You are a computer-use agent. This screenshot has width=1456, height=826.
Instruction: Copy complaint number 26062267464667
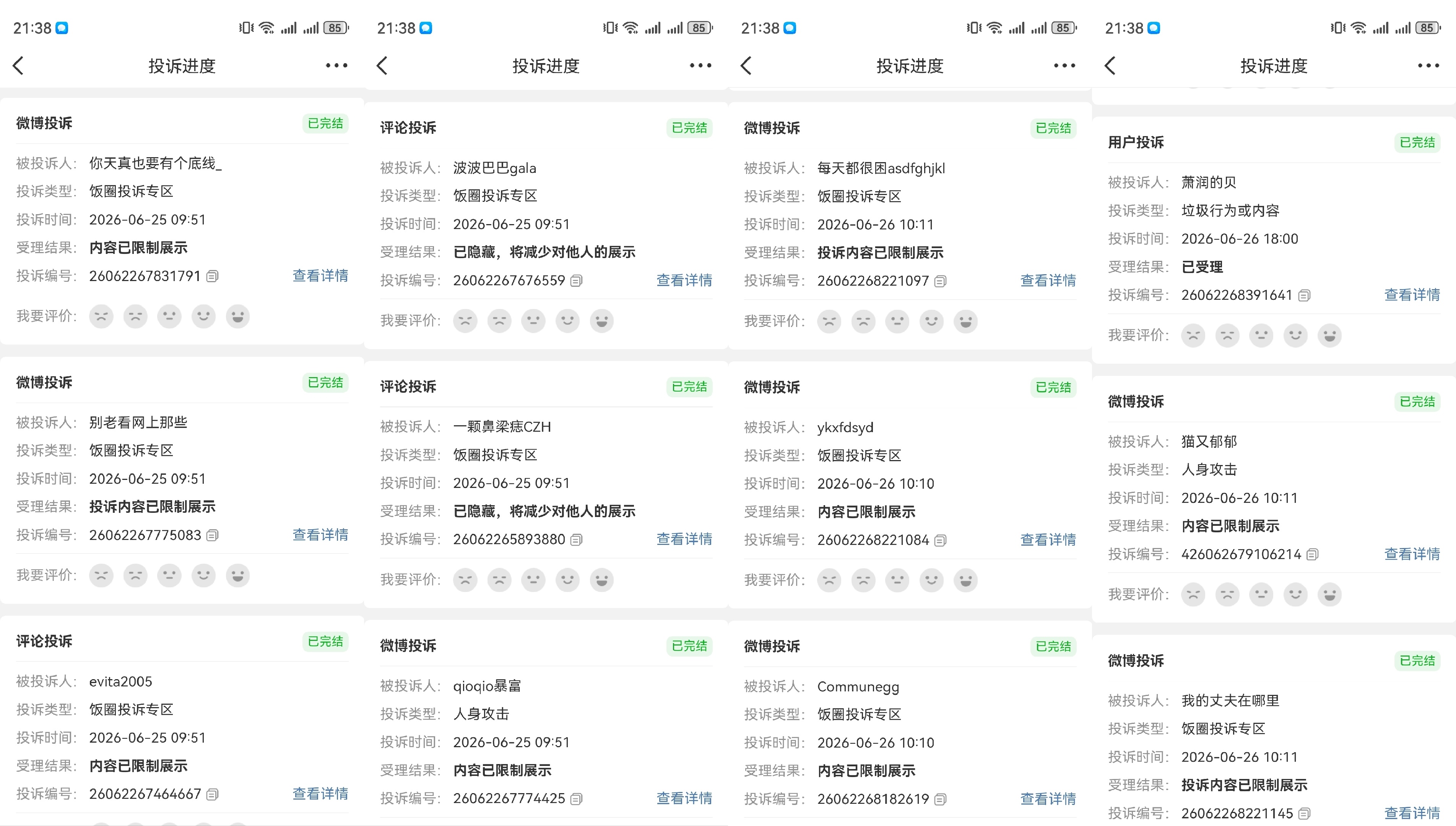212,794
